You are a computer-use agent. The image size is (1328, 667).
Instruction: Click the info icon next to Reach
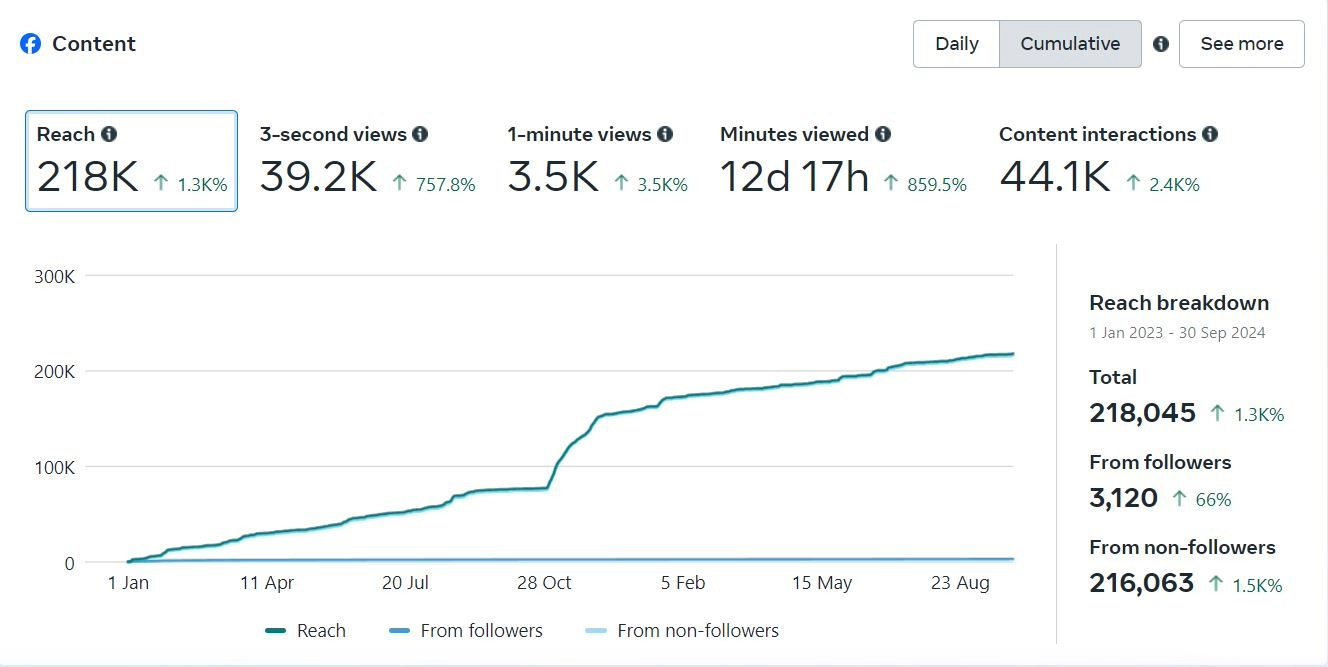pos(109,134)
